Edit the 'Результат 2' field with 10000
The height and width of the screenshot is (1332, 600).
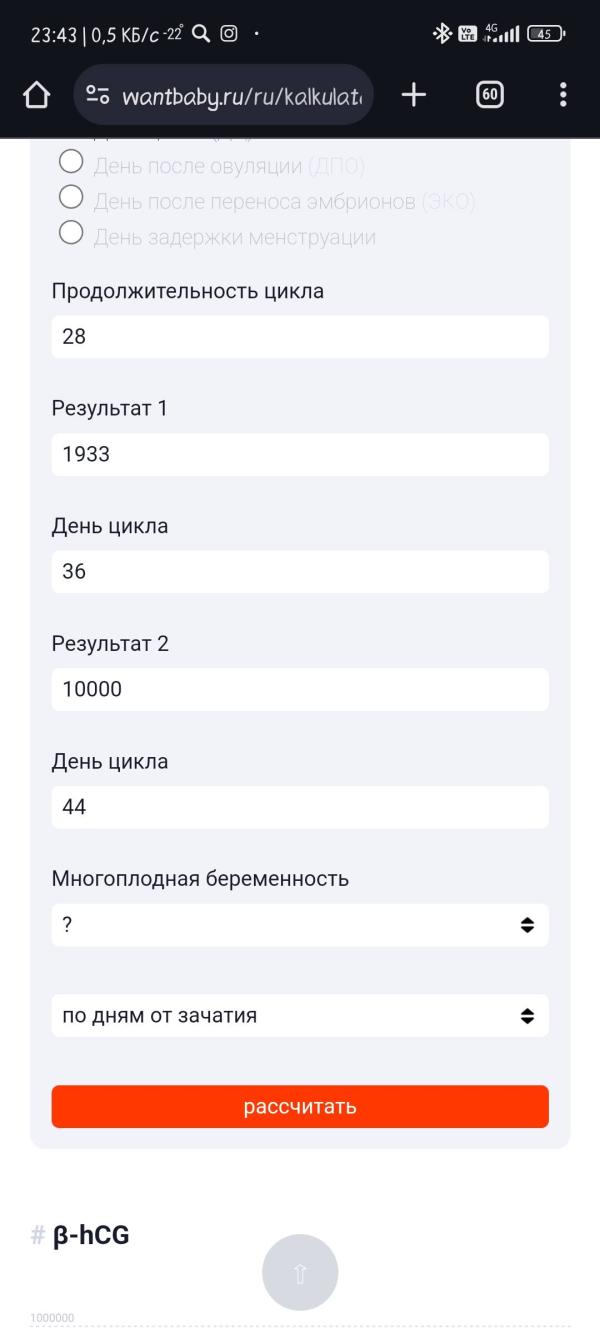tap(300, 689)
